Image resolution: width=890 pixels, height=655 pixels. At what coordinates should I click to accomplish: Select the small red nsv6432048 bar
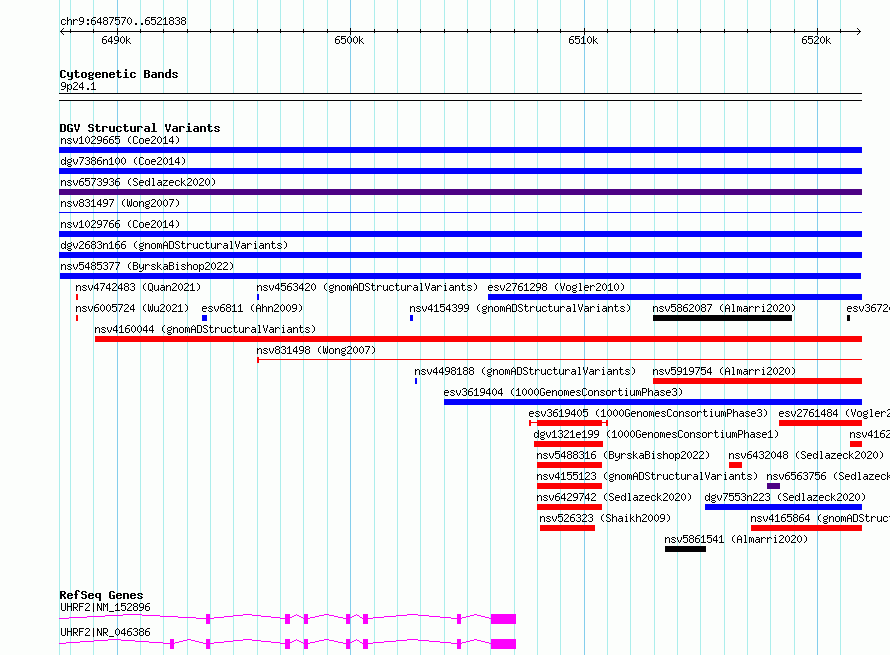tap(736, 465)
